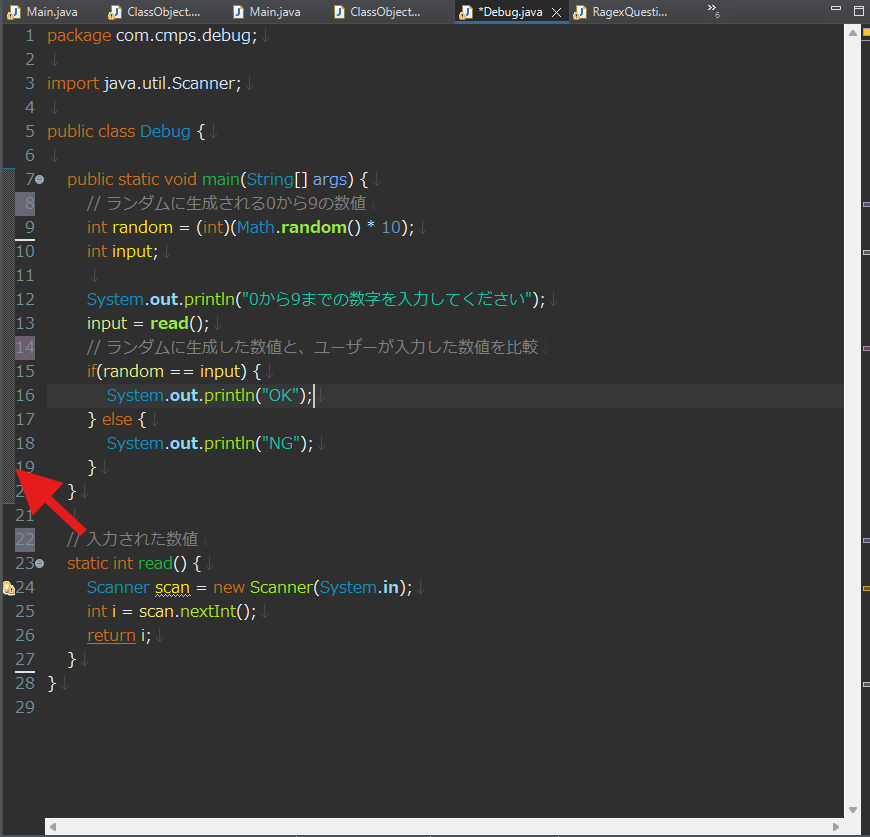Click the horizontal scrollbar left arrow
This screenshot has width=870, height=837.
coord(53,827)
